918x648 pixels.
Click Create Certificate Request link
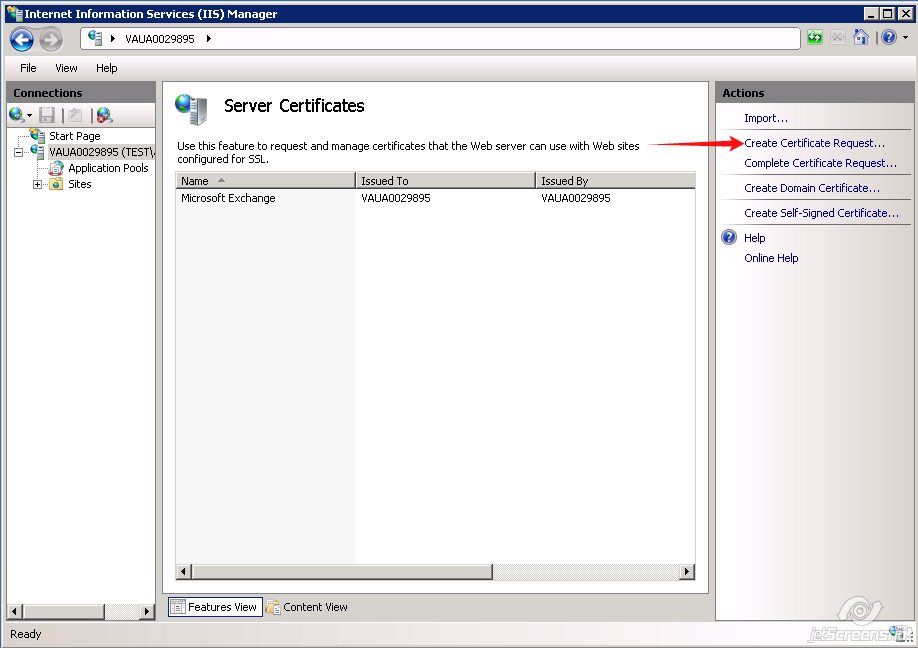814,143
